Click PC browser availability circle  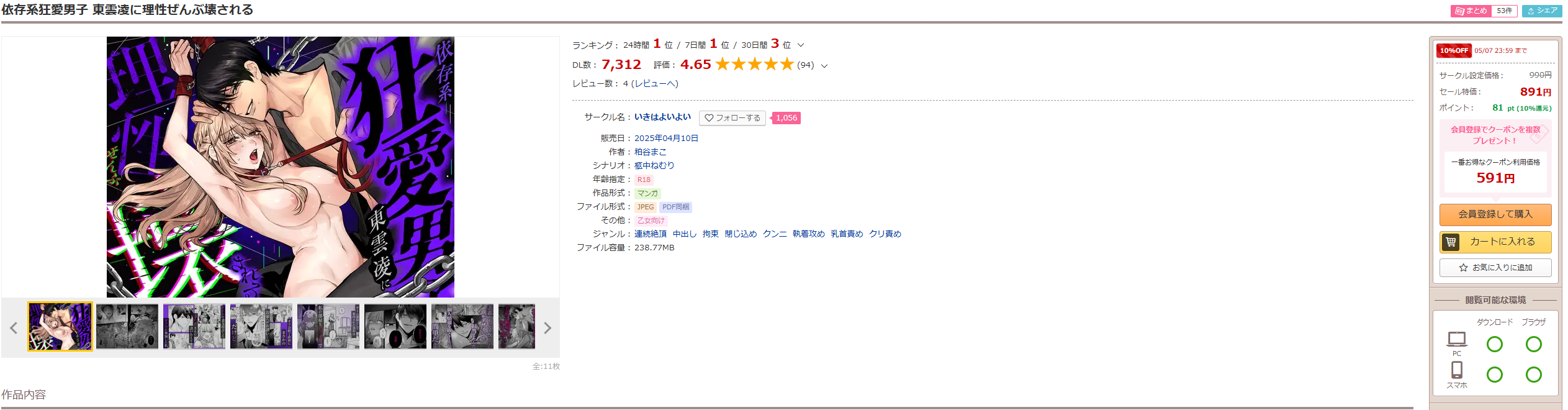pyautogui.click(x=1534, y=344)
